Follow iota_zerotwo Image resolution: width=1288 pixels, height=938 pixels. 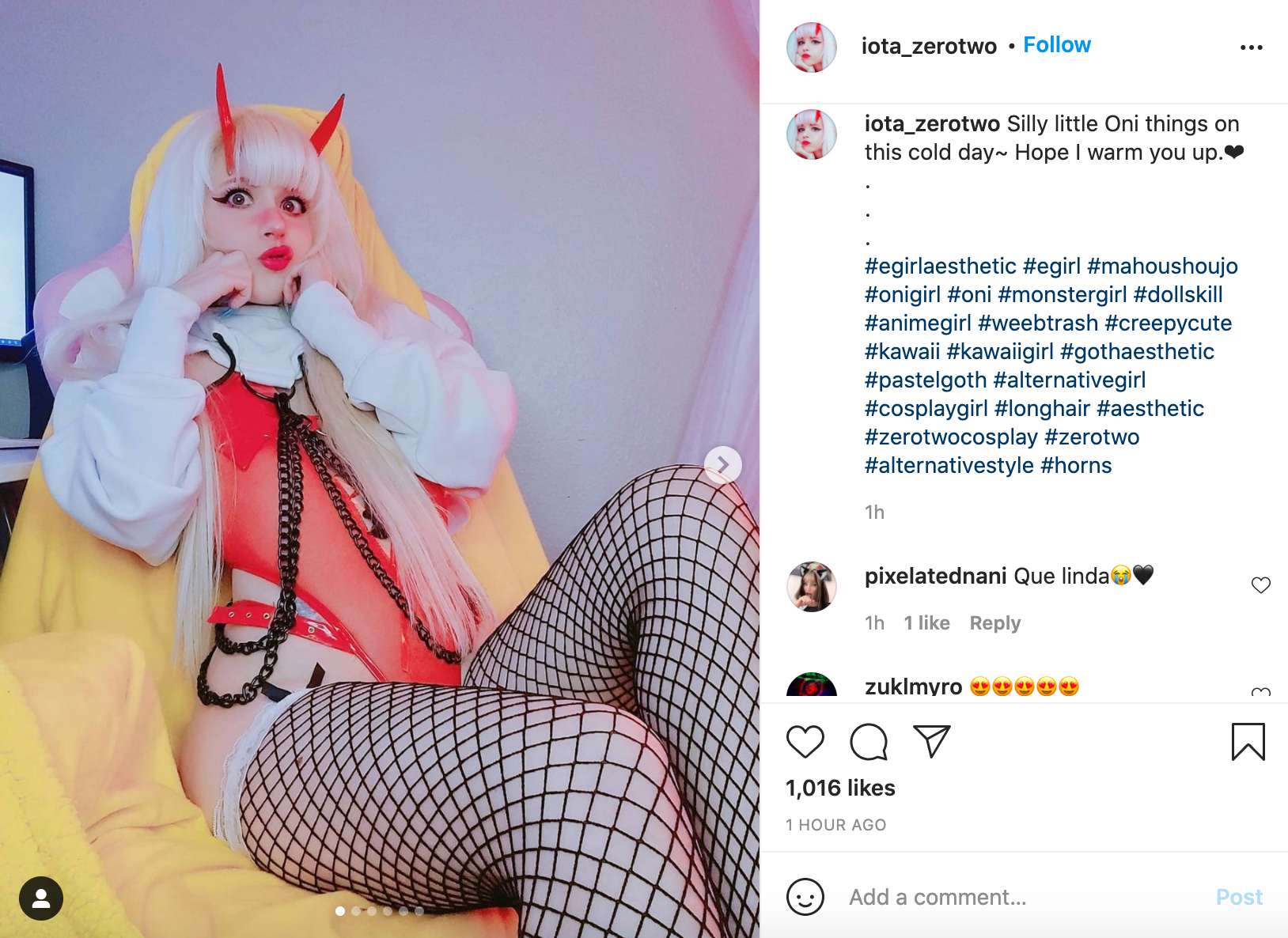coord(1057,45)
